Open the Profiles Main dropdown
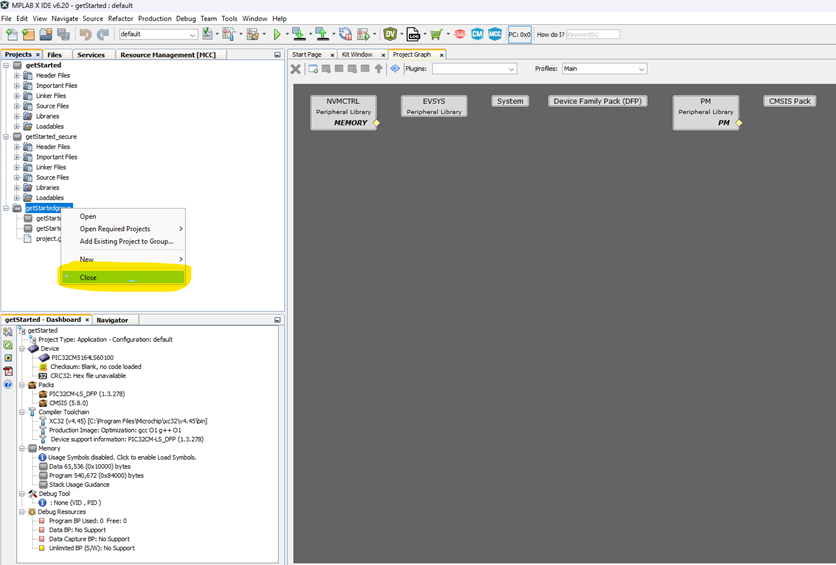This screenshot has height=565, width=836. click(x=604, y=69)
